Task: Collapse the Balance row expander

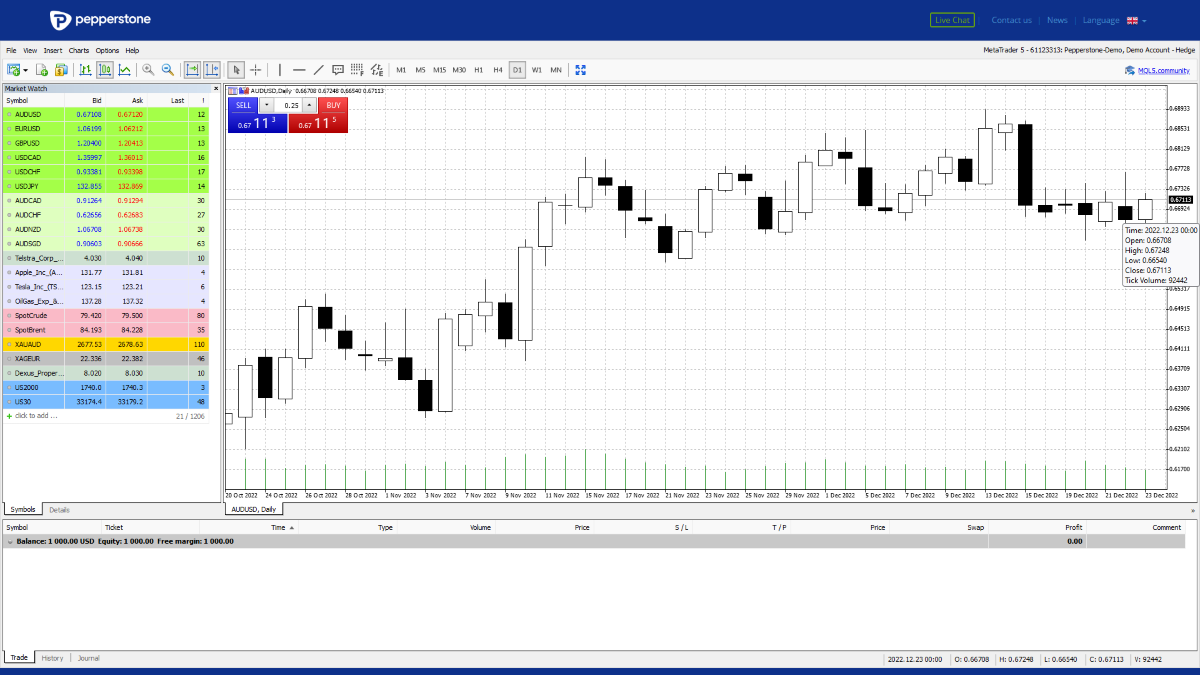Action: (10, 541)
